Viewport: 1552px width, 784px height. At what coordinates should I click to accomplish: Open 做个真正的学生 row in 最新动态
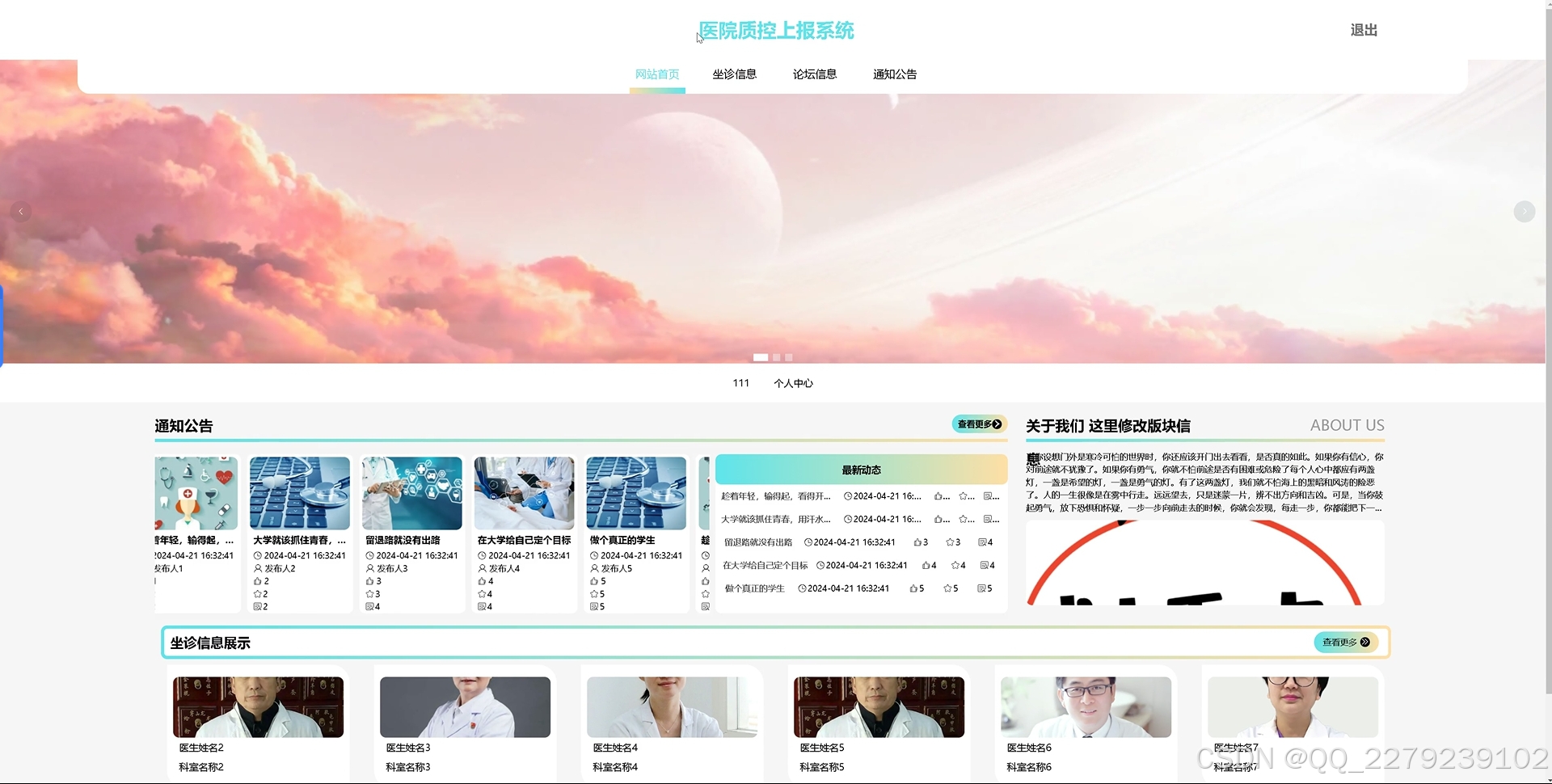point(862,588)
